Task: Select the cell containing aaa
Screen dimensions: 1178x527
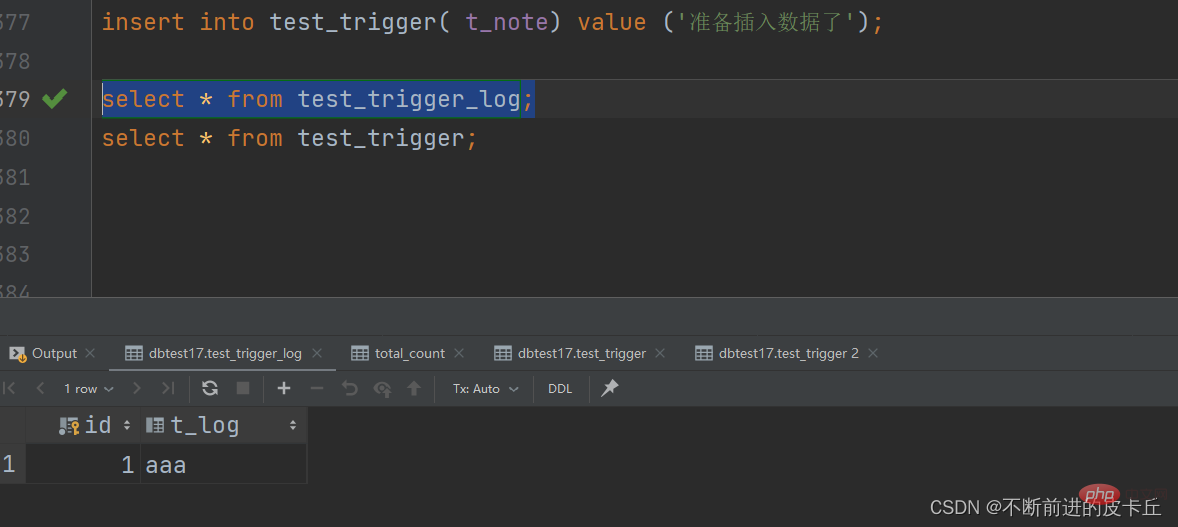Action: [223, 465]
